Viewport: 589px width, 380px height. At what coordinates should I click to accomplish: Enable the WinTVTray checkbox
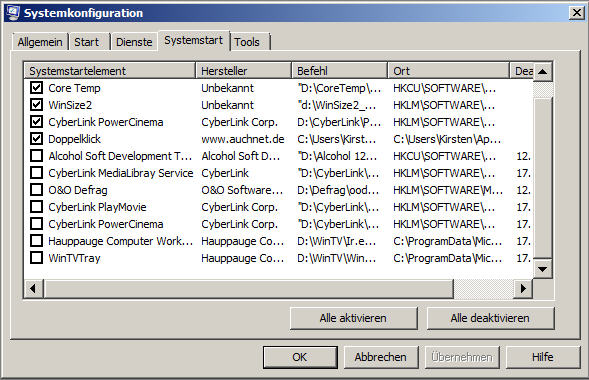pyautogui.click(x=36, y=258)
